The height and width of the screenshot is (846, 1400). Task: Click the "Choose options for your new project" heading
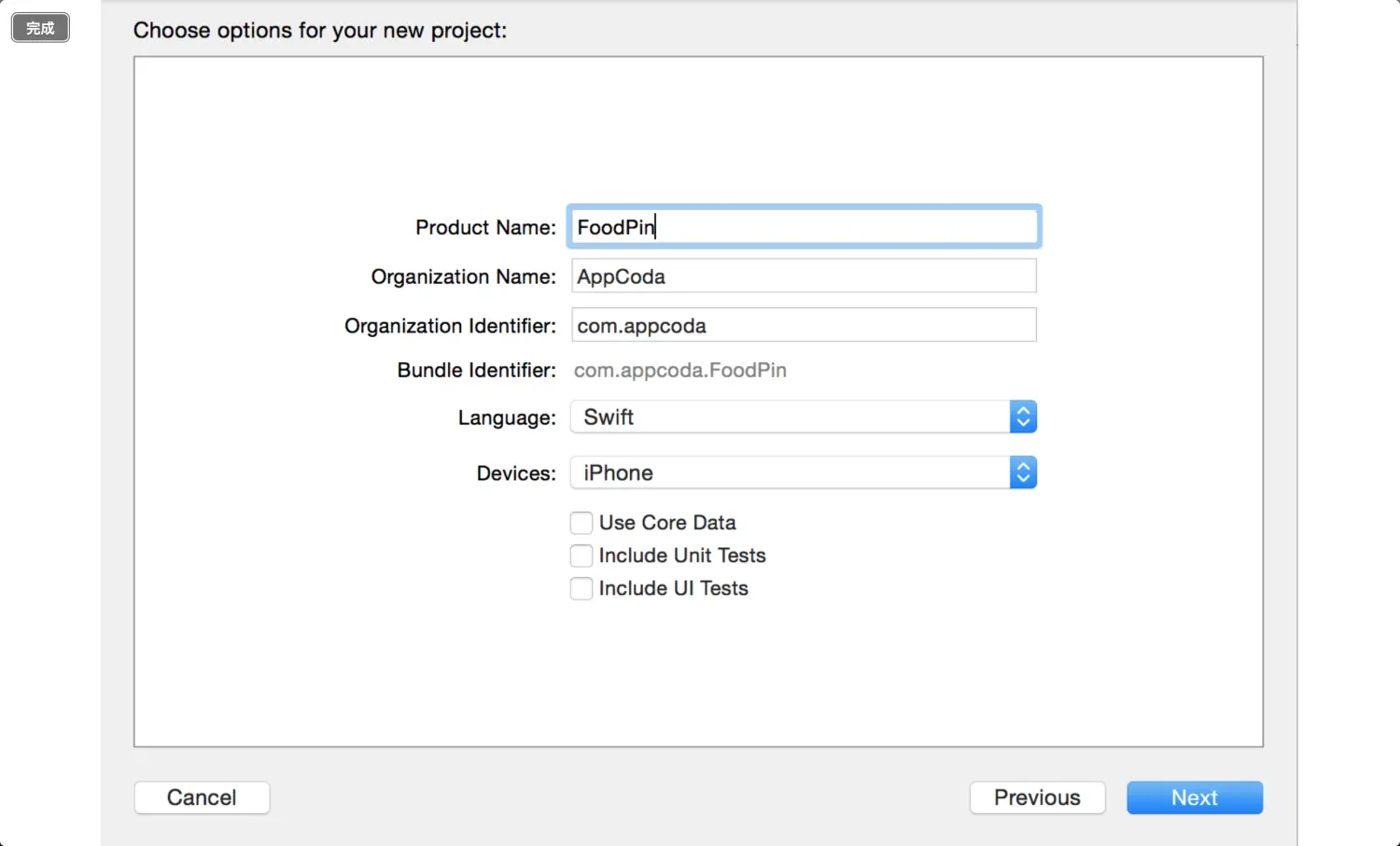click(x=320, y=31)
